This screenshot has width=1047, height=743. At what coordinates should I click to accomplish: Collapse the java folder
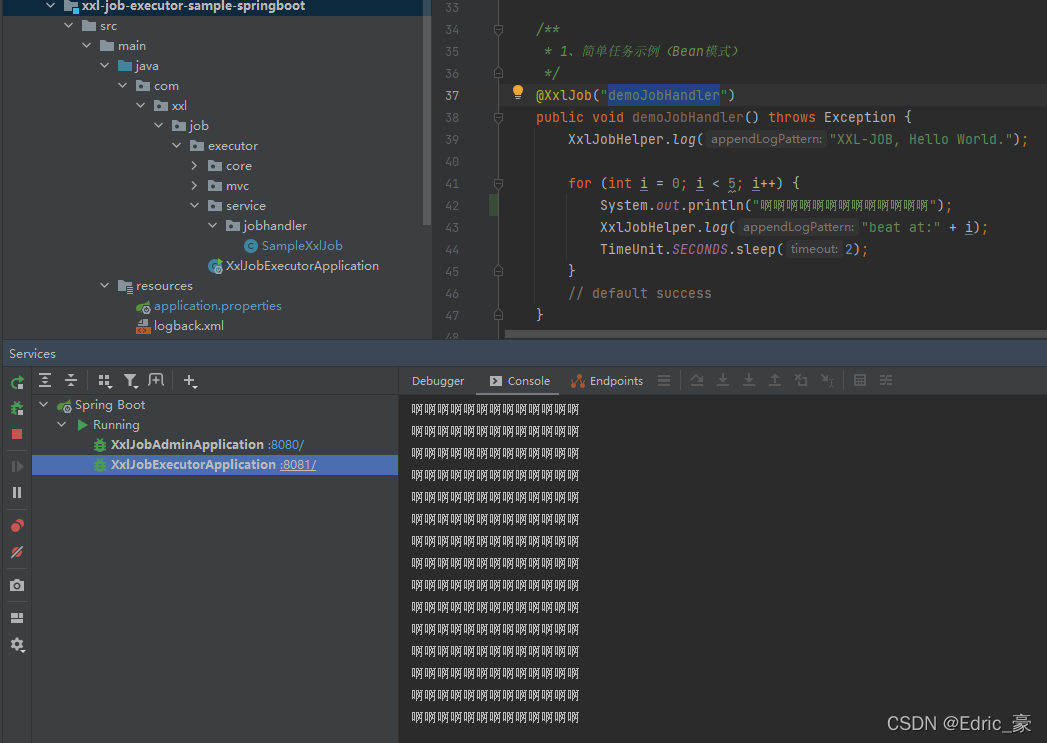click(105, 65)
